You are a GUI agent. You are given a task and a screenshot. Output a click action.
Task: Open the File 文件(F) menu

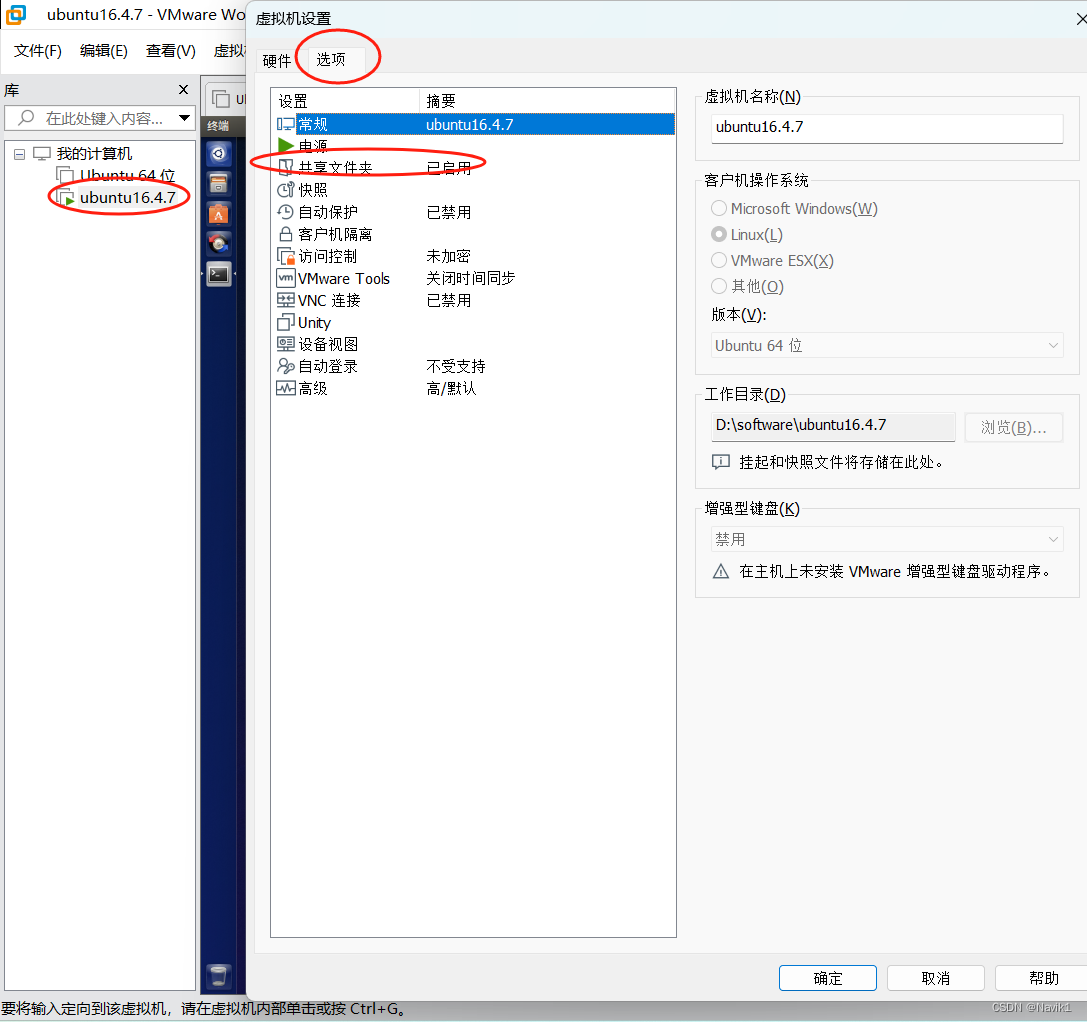pos(37,51)
